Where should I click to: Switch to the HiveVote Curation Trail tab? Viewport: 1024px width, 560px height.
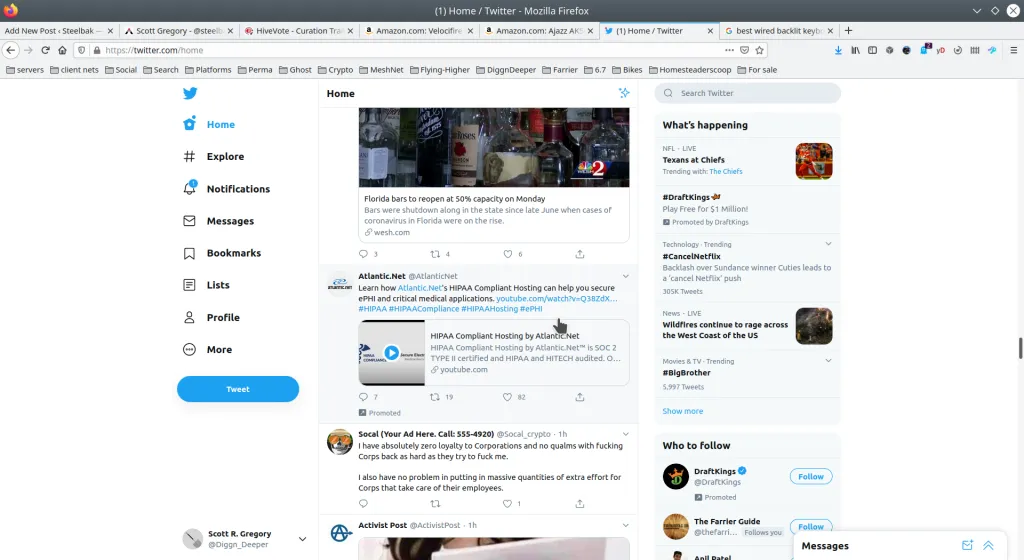coord(298,31)
